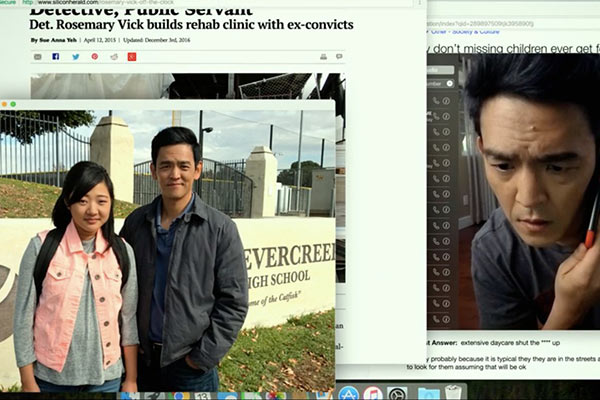Open Society & Culture category link on answers page

coord(476,32)
